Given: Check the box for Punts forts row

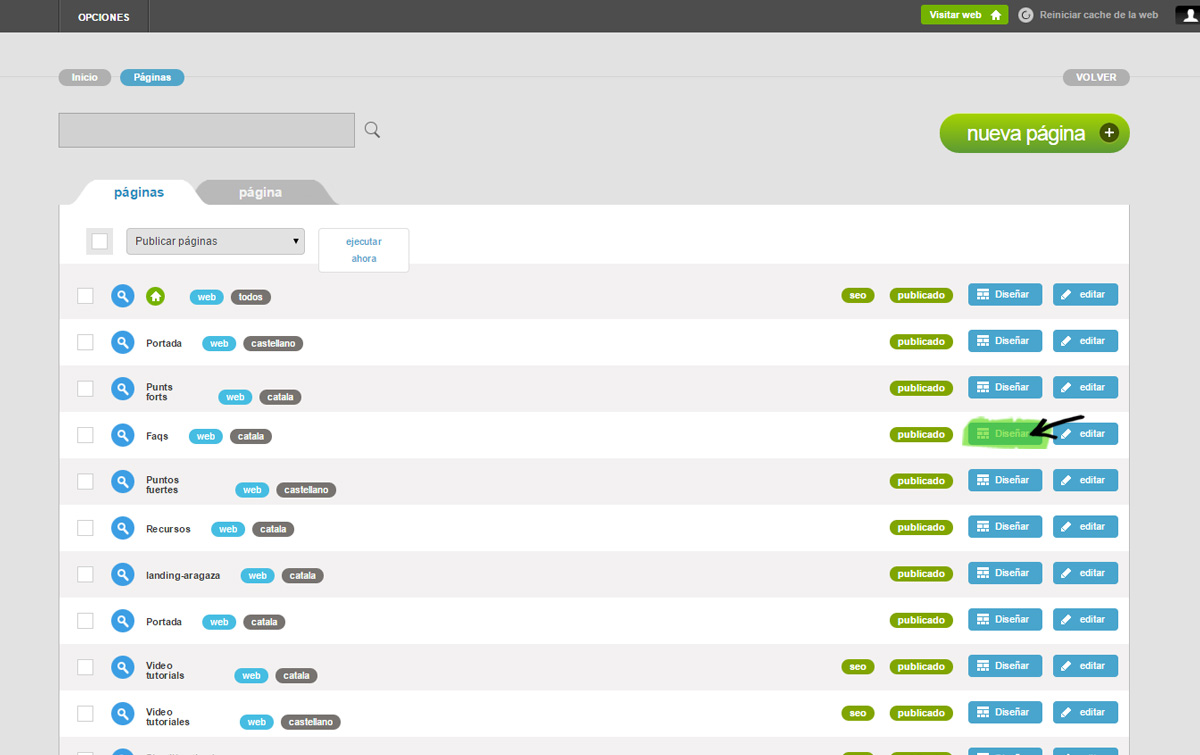Looking at the screenshot, I should (85, 388).
